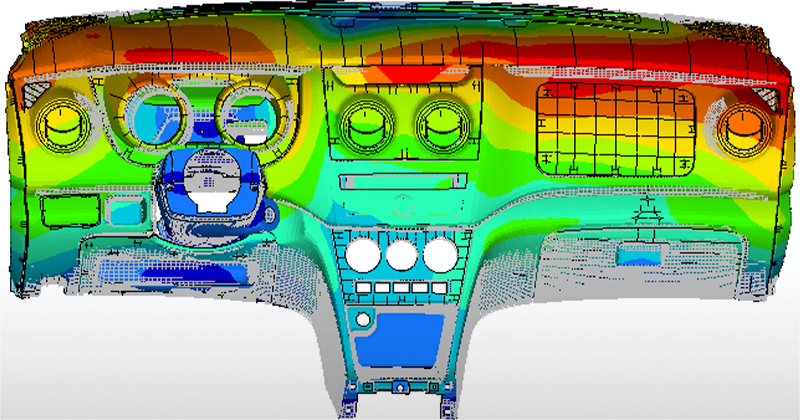Click the far-right round air vent
The image size is (800, 420).
742,127
